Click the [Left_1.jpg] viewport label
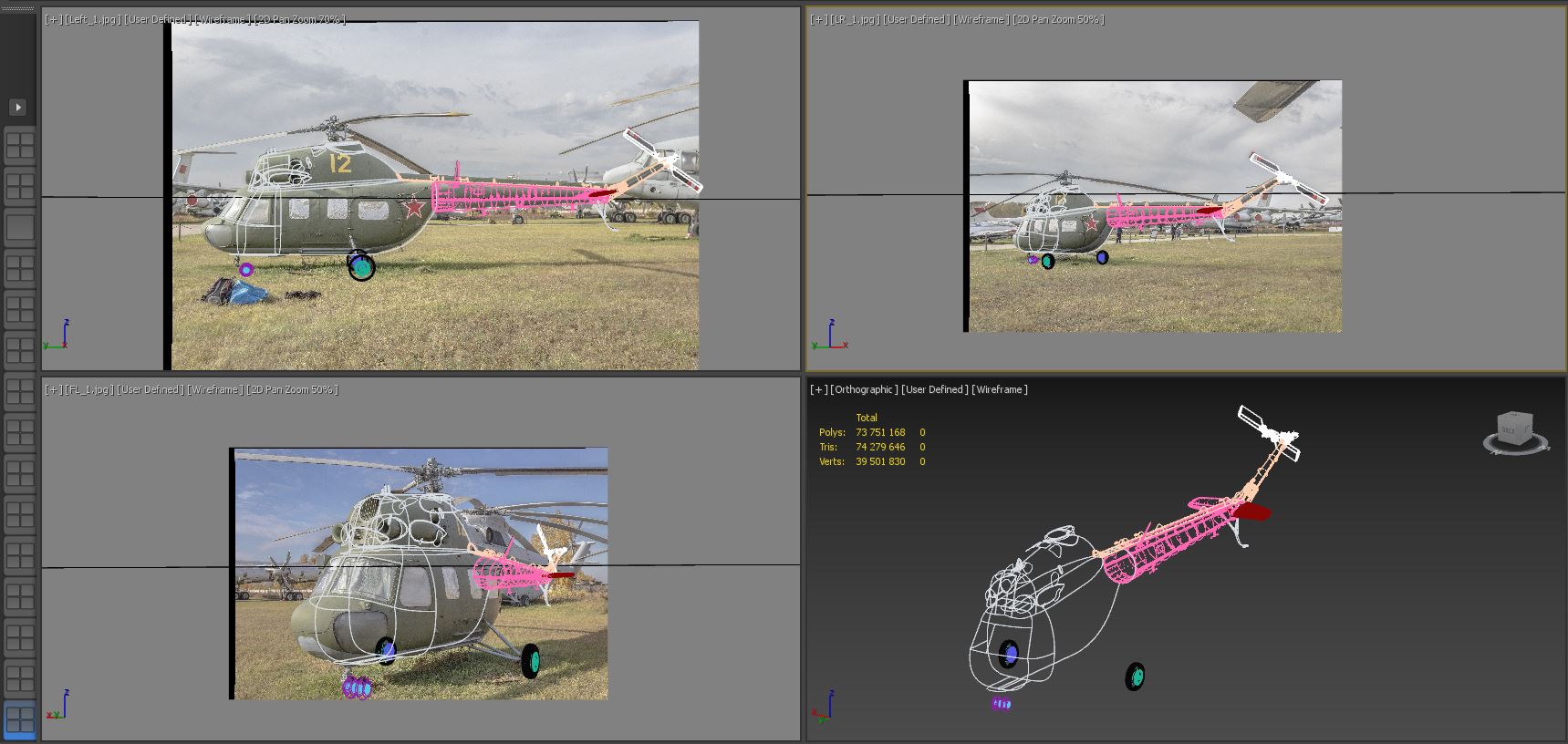 (92, 19)
